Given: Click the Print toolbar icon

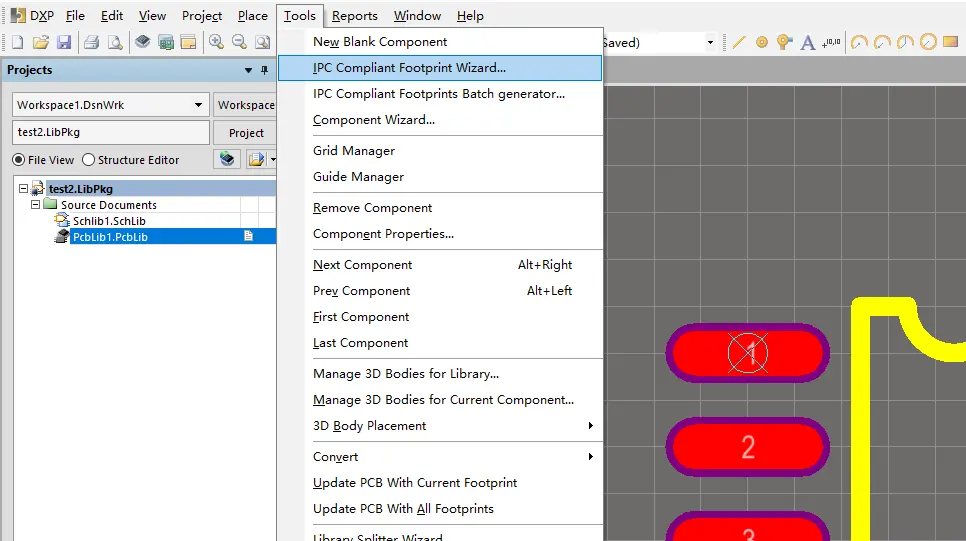Looking at the screenshot, I should pos(91,42).
